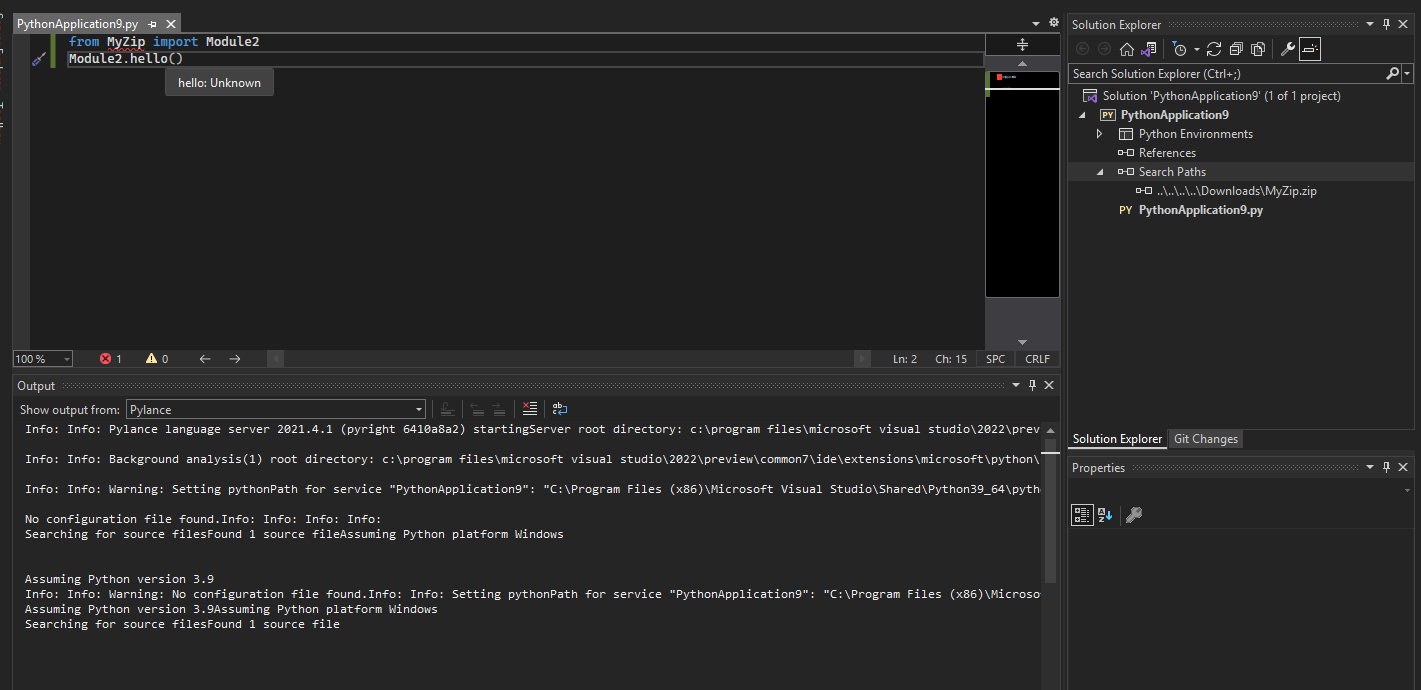Select Solution 'PythonApplication9' node
This screenshot has width=1421, height=690.
pos(1221,96)
